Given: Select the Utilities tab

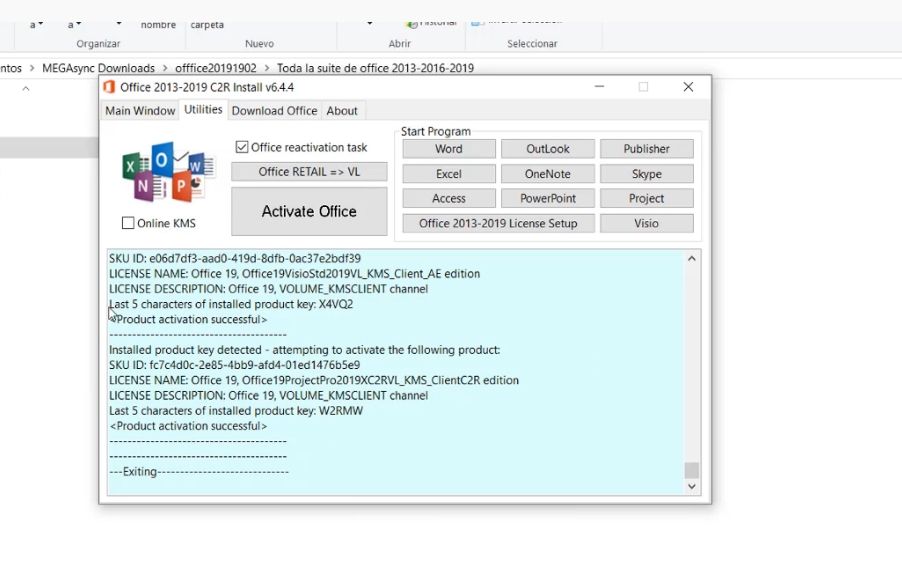Looking at the screenshot, I should click(x=203, y=109).
